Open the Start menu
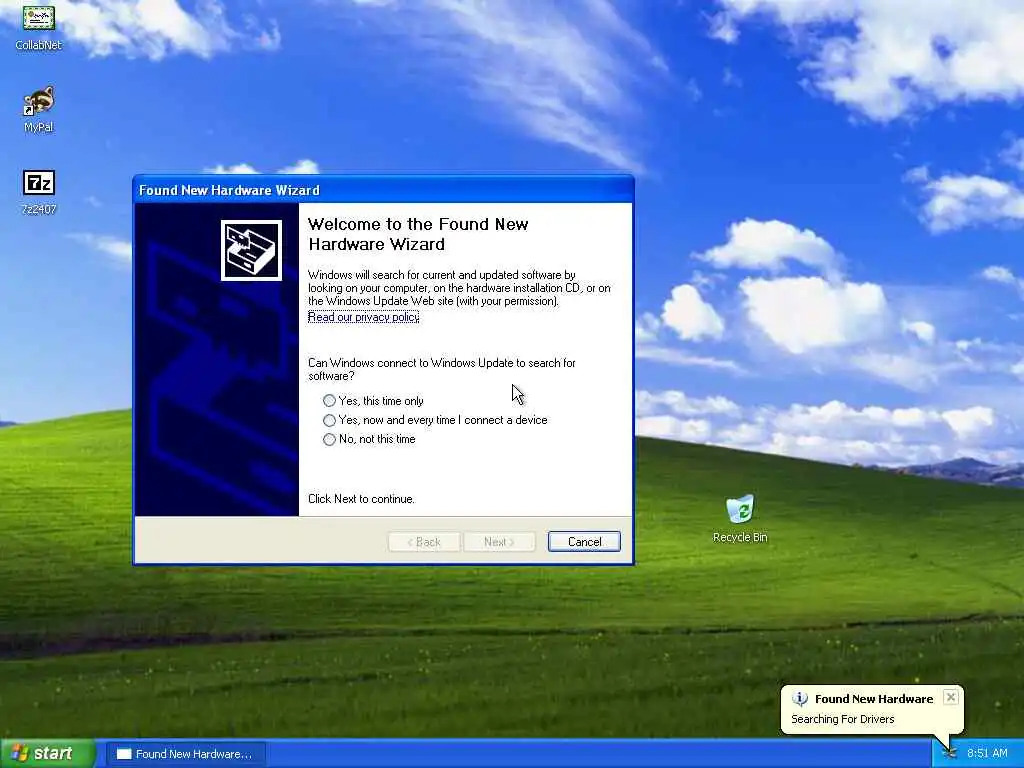 (x=47, y=753)
